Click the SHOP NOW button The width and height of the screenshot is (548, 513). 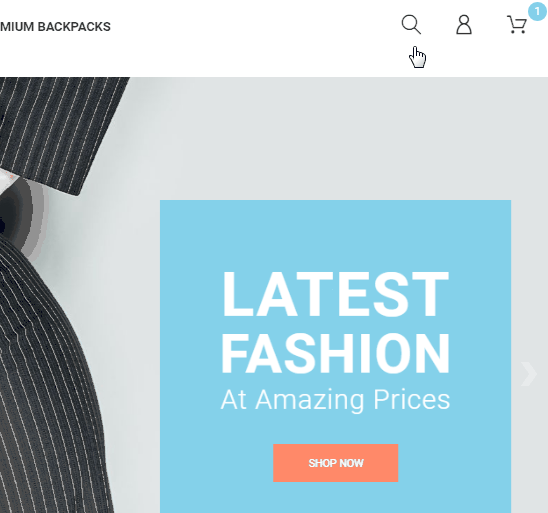336,463
